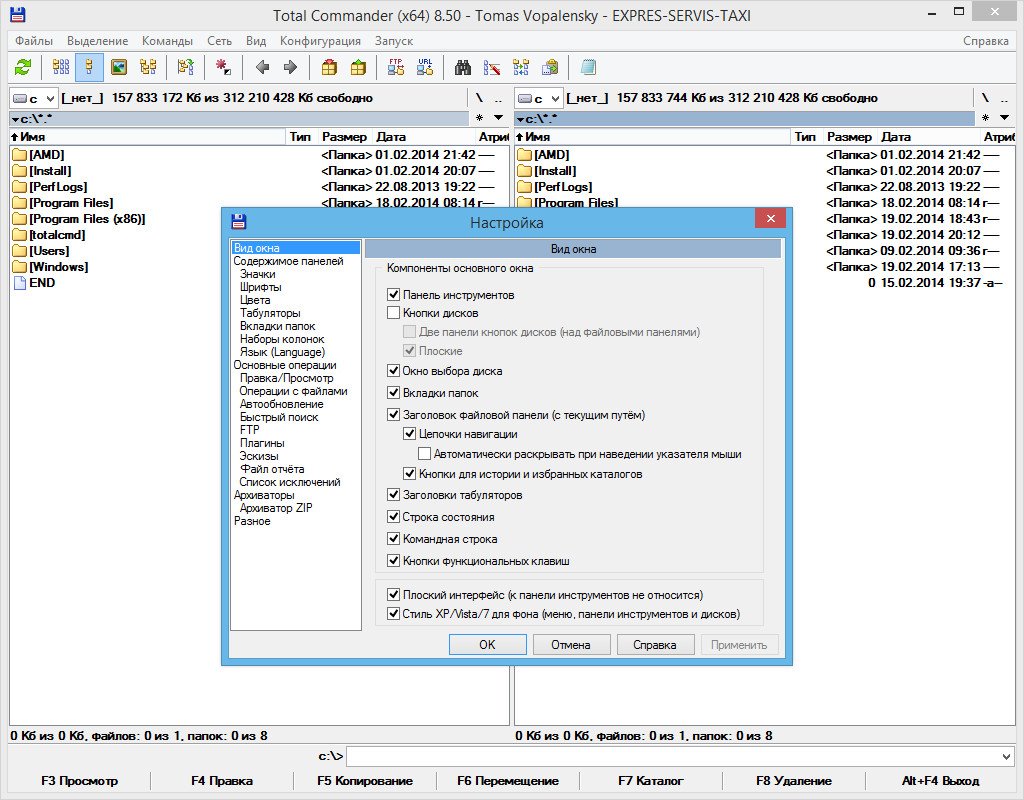Uncheck Заголовок файловой панели checkbox
This screenshot has width=1024, height=800.
tap(393, 414)
